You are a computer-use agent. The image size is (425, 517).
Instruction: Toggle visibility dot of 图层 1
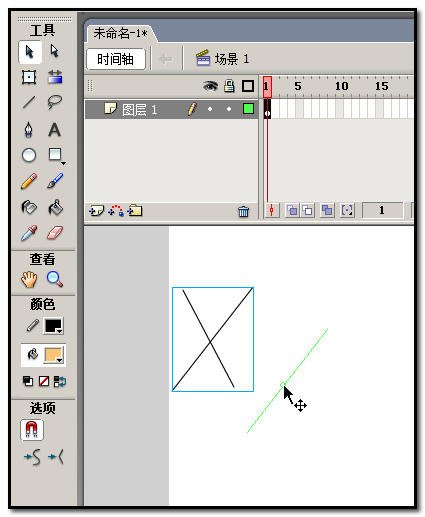click(x=210, y=109)
